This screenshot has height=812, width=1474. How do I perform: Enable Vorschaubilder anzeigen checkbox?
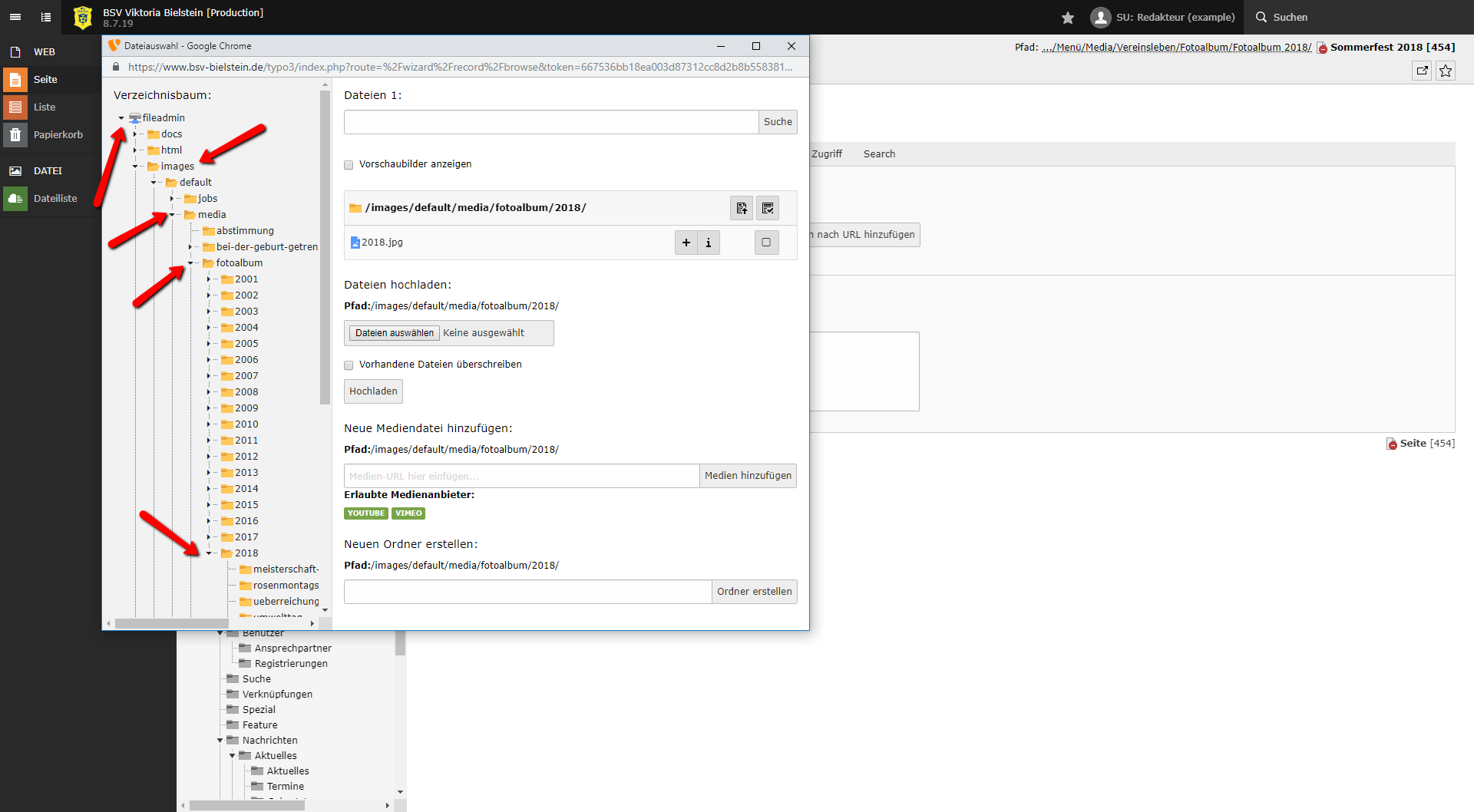pyautogui.click(x=349, y=165)
